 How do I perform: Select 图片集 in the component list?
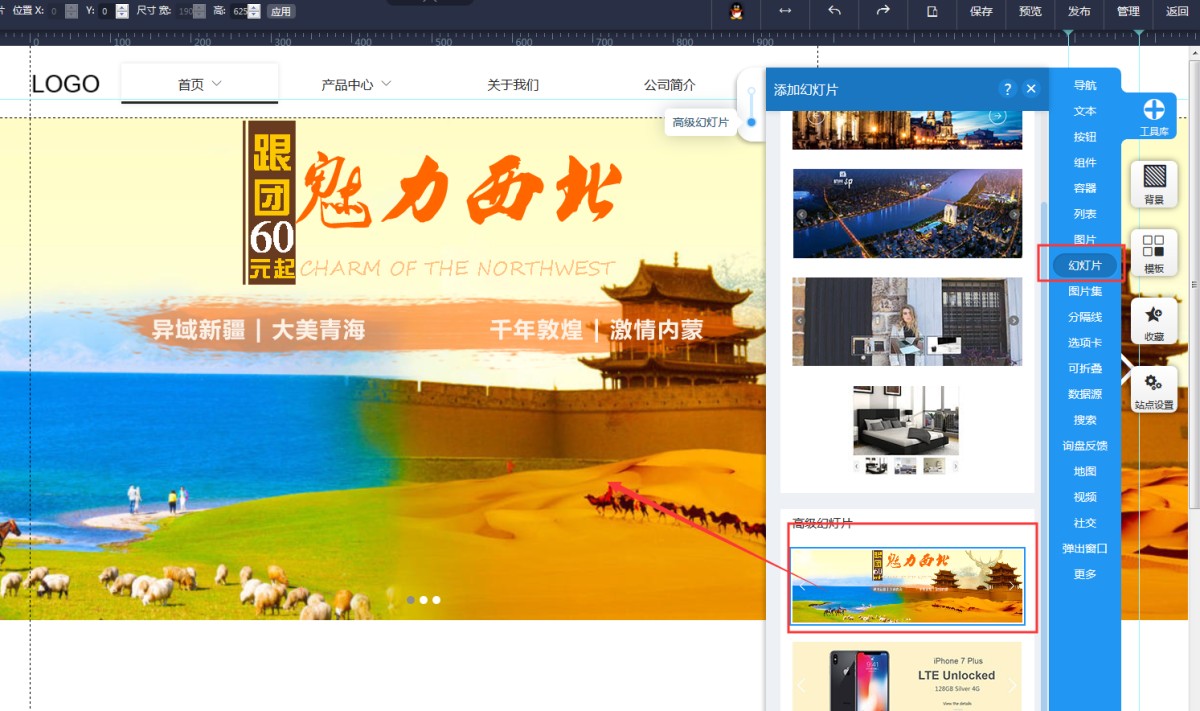coord(1085,291)
